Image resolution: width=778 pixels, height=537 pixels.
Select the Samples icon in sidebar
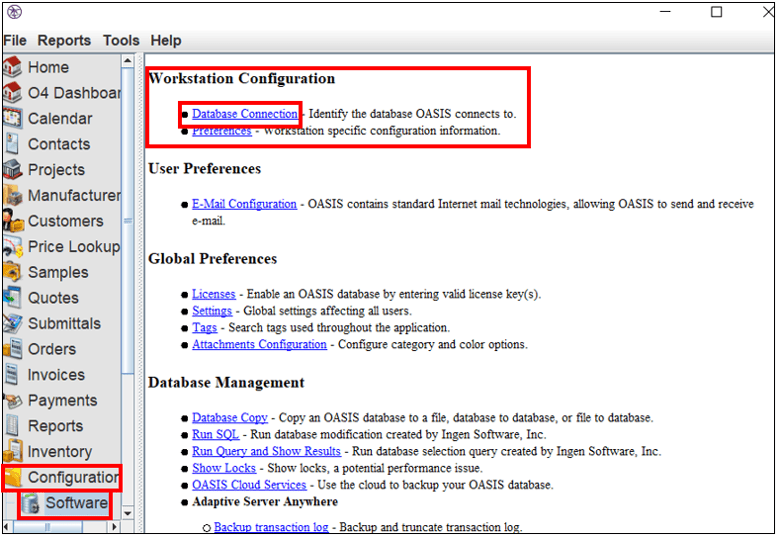click(x=12, y=272)
